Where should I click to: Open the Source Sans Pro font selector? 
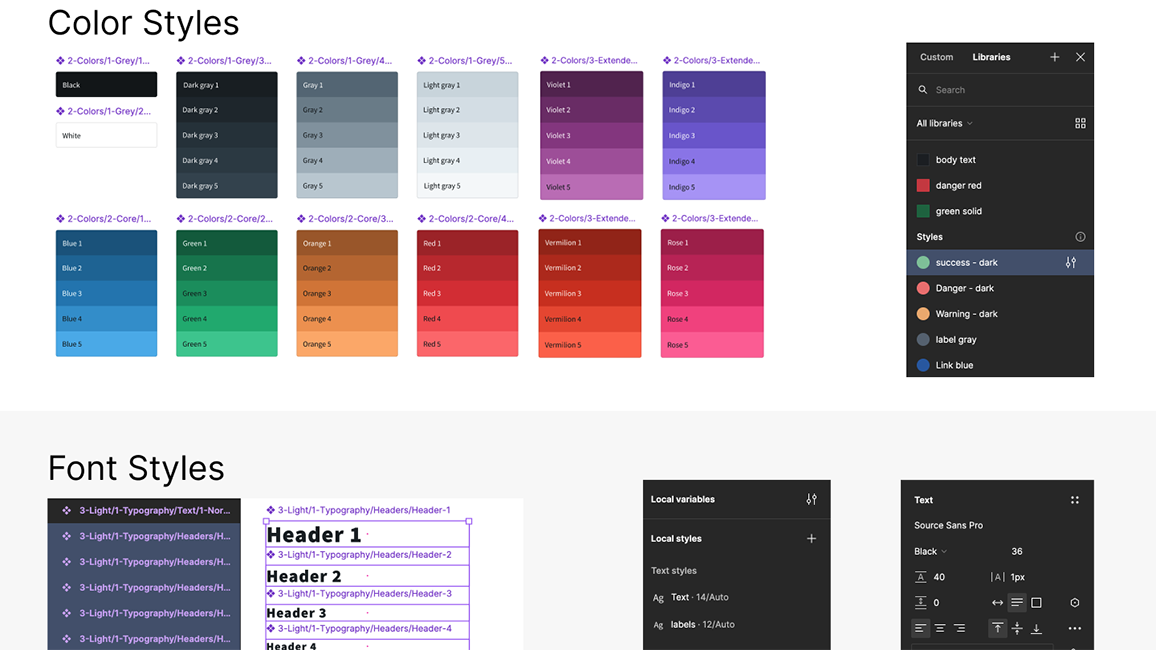948,525
